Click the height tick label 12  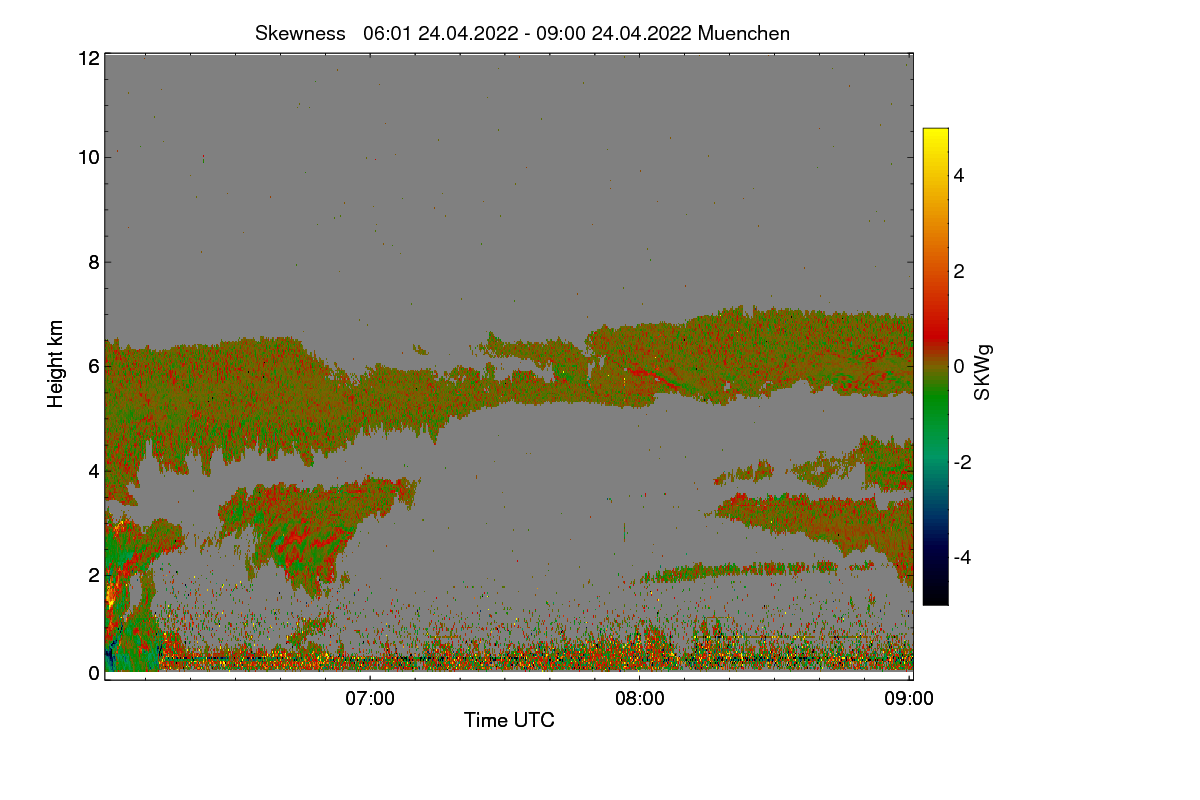click(x=87, y=58)
